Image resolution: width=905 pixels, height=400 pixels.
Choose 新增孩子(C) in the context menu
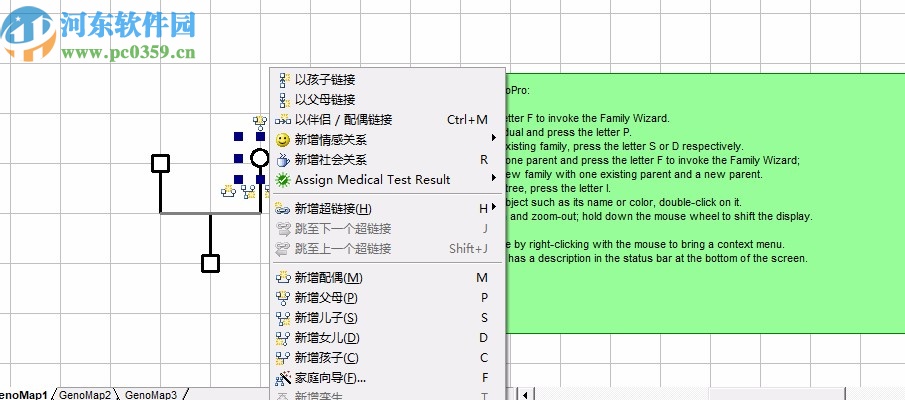pos(388,358)
